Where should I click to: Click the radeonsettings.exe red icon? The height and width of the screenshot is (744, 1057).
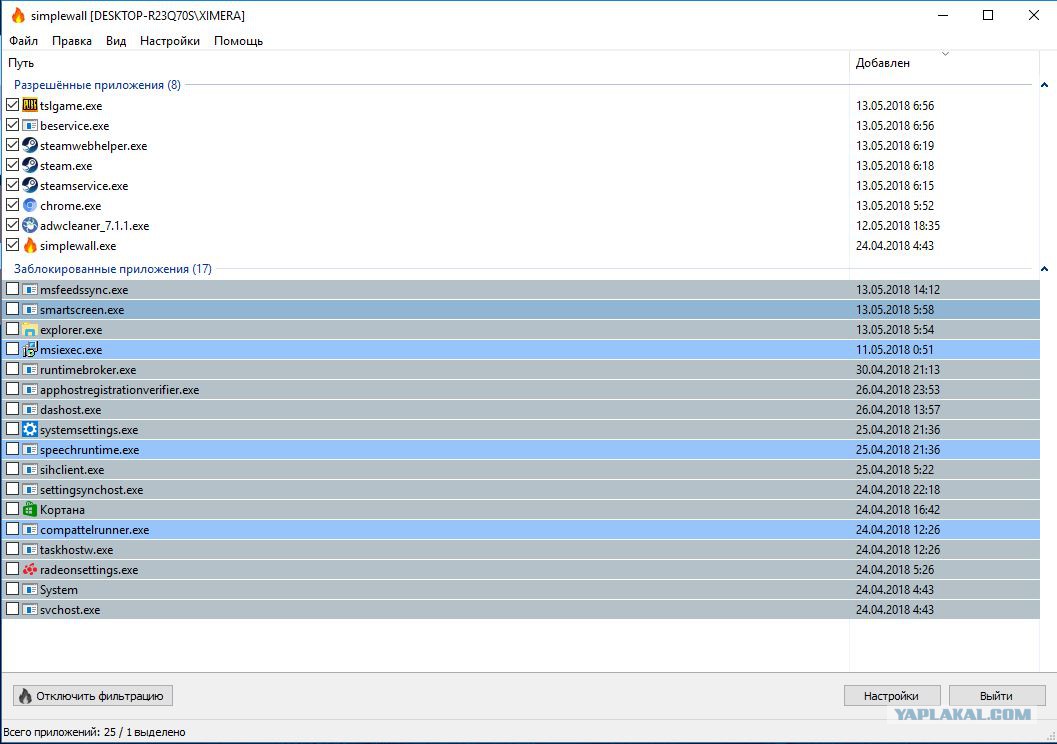click(x=30, y=569)
